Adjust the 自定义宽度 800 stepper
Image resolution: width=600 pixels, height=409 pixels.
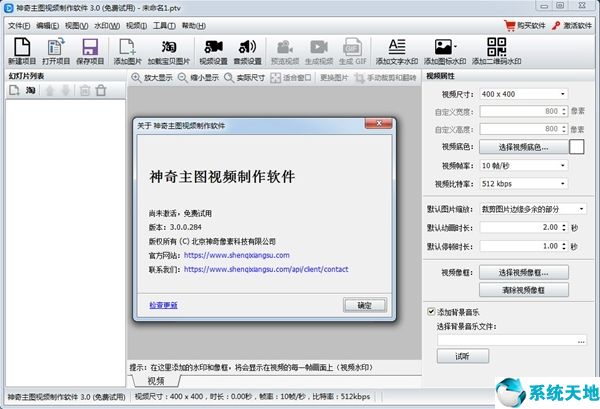point(564,111)
